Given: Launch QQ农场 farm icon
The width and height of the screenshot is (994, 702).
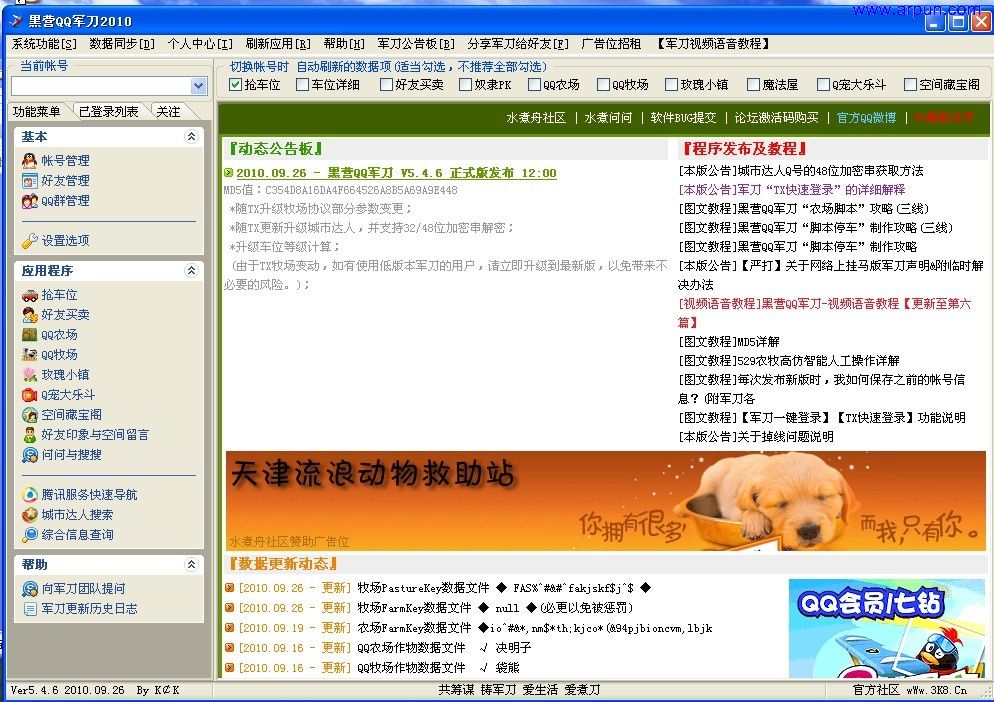Looking at the screenshot, I should coord(30,335).
